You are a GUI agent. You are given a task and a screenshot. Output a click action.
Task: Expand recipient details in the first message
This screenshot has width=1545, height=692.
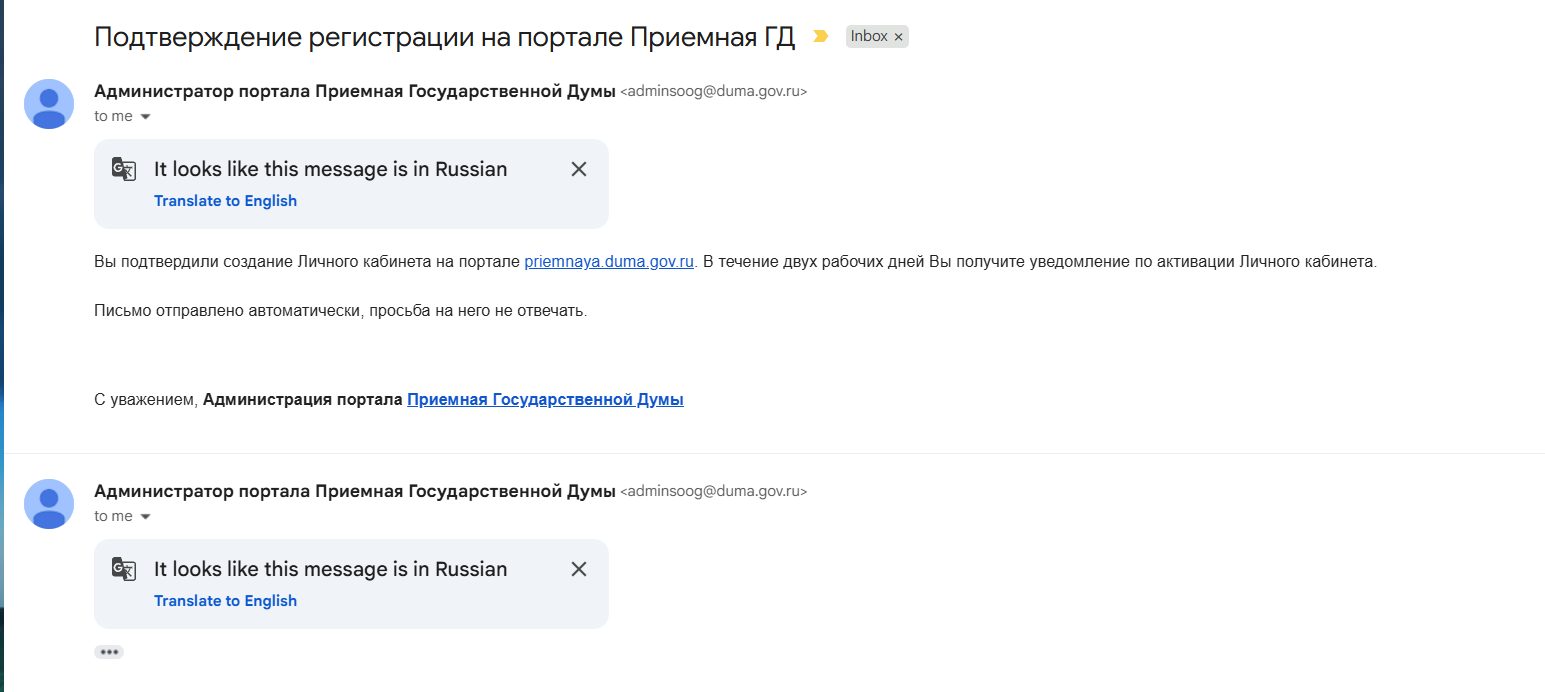tap(145, 117)
